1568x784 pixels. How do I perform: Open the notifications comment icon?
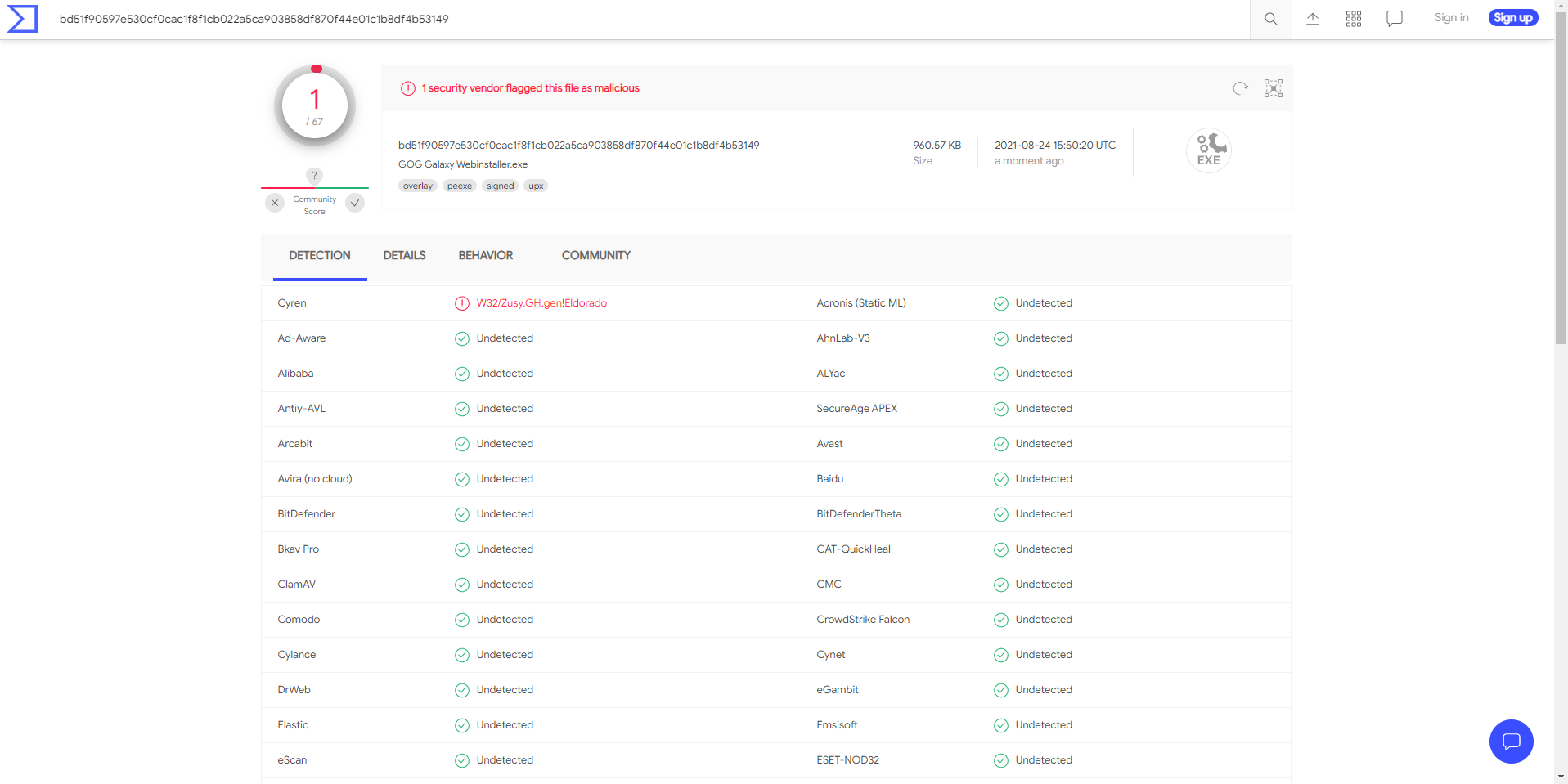point(1394,19)
